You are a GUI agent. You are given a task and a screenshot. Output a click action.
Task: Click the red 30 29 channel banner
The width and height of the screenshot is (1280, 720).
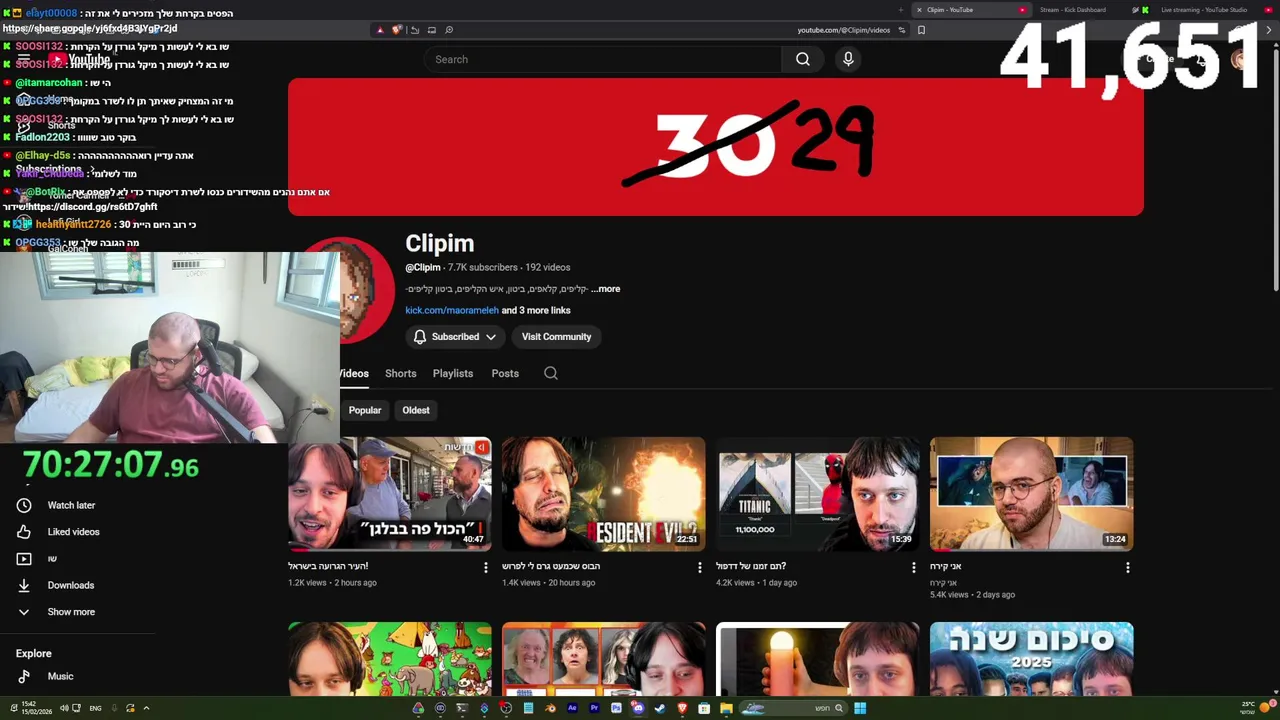coord(716,147)
